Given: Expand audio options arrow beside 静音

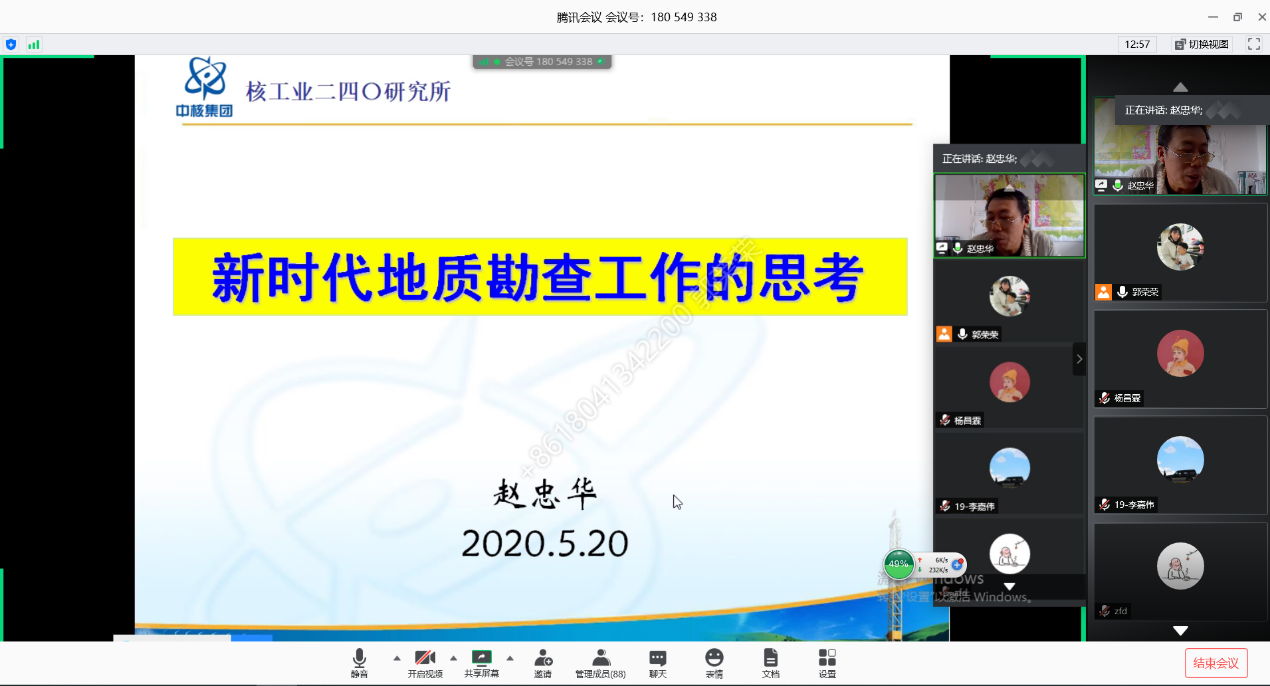Looking at the screenshot, I should (x=397, y=658).
